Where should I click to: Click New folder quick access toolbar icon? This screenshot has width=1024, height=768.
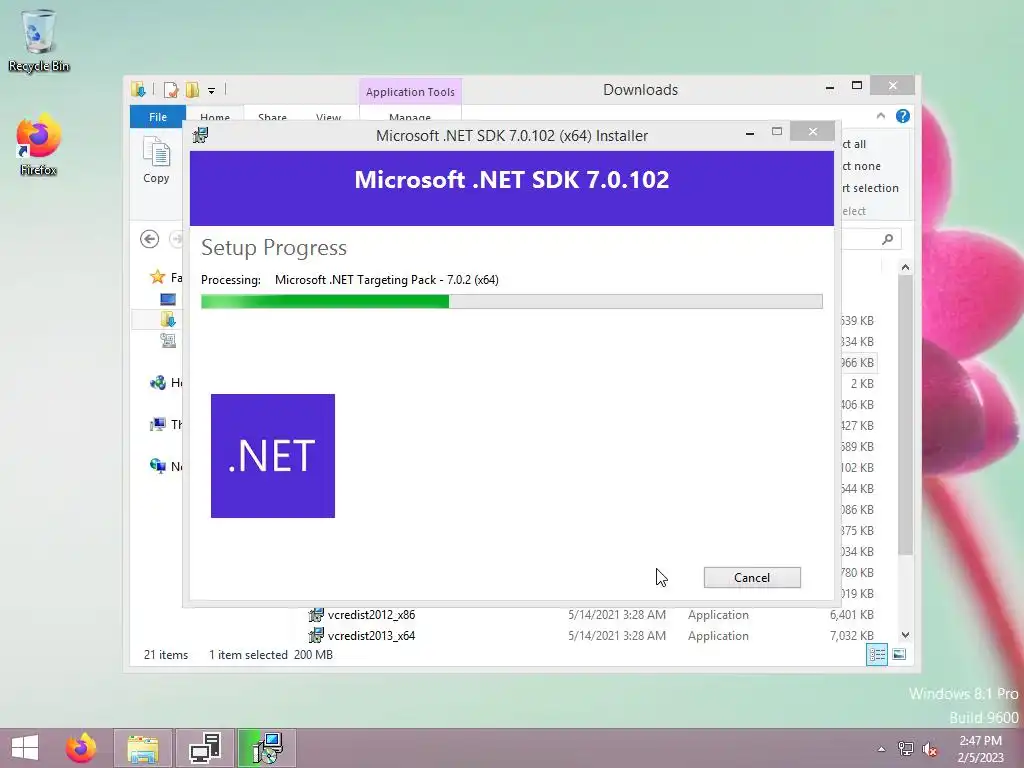click(192, 89)
